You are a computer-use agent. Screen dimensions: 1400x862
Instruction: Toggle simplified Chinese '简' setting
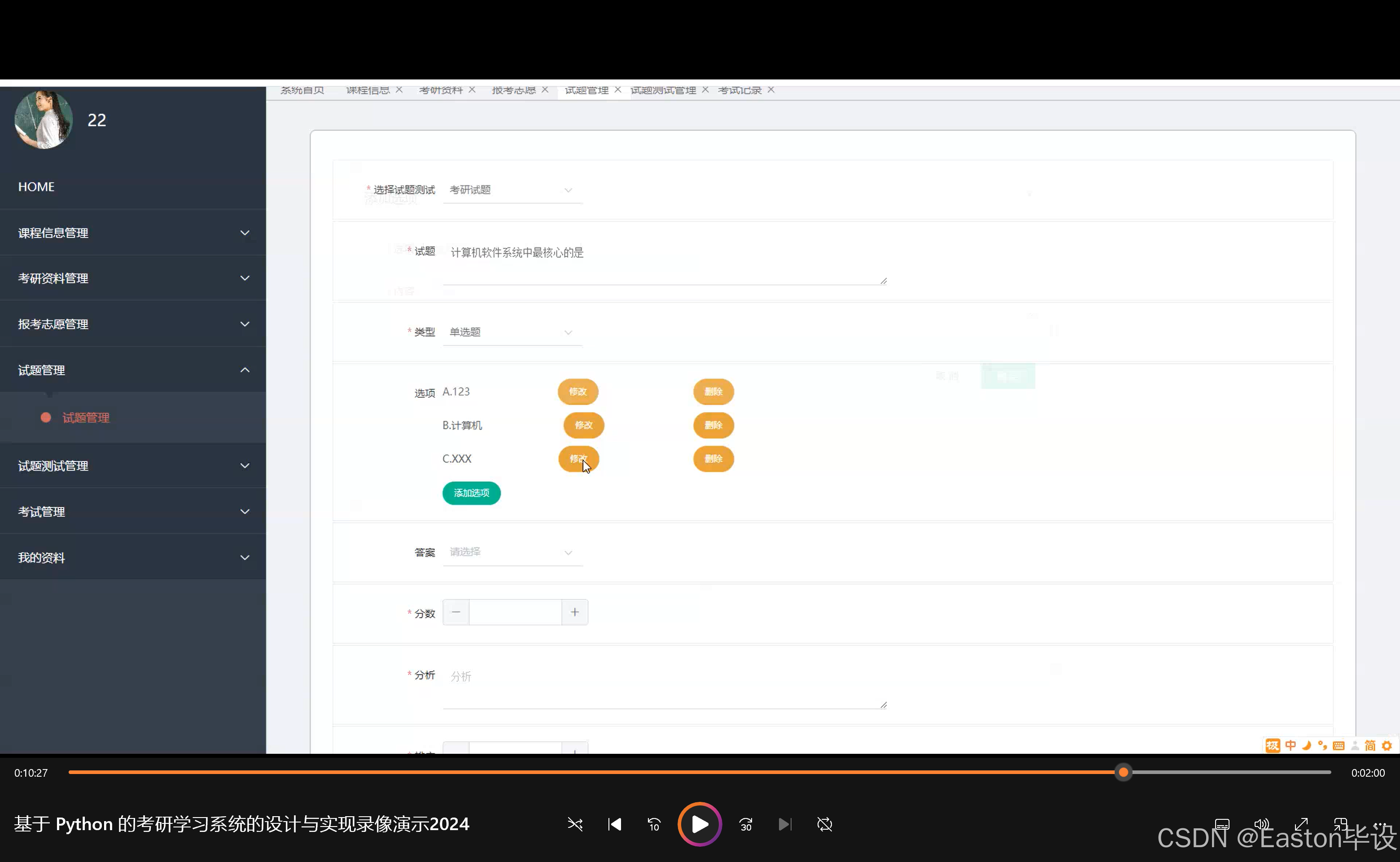click(1370, 746)
